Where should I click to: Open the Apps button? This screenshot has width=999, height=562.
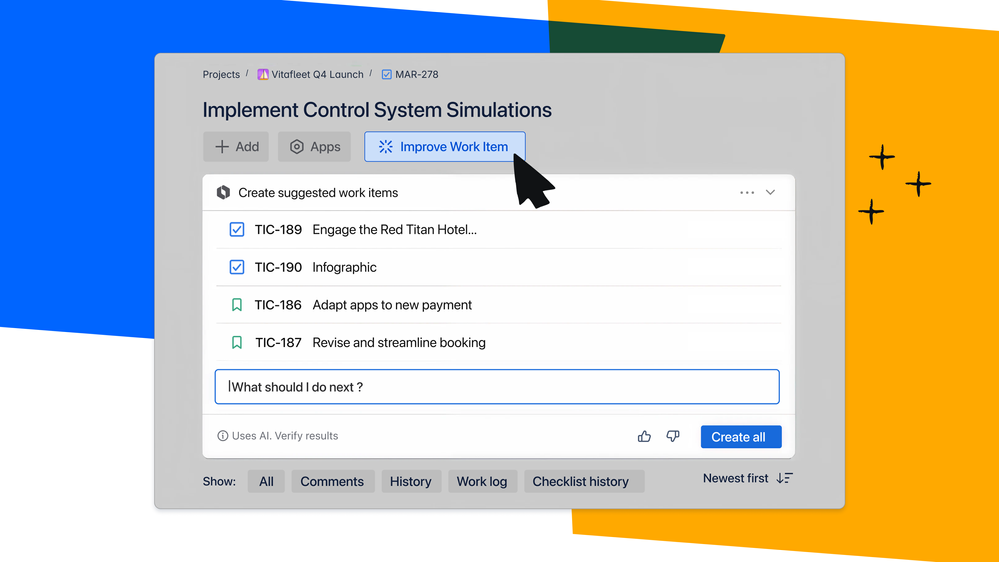pos(315,147)
